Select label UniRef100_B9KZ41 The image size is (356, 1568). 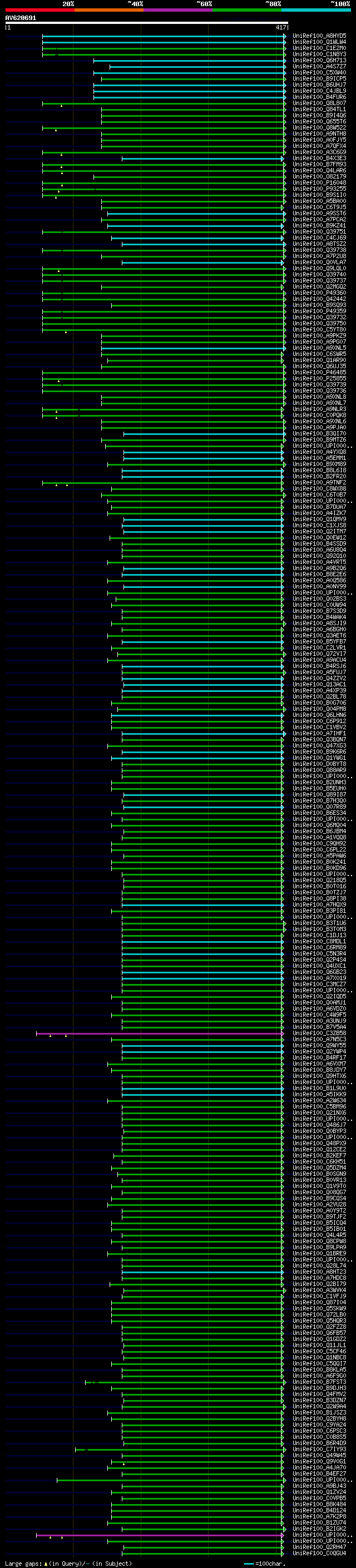pyautogui.click(x=319, y=226)
